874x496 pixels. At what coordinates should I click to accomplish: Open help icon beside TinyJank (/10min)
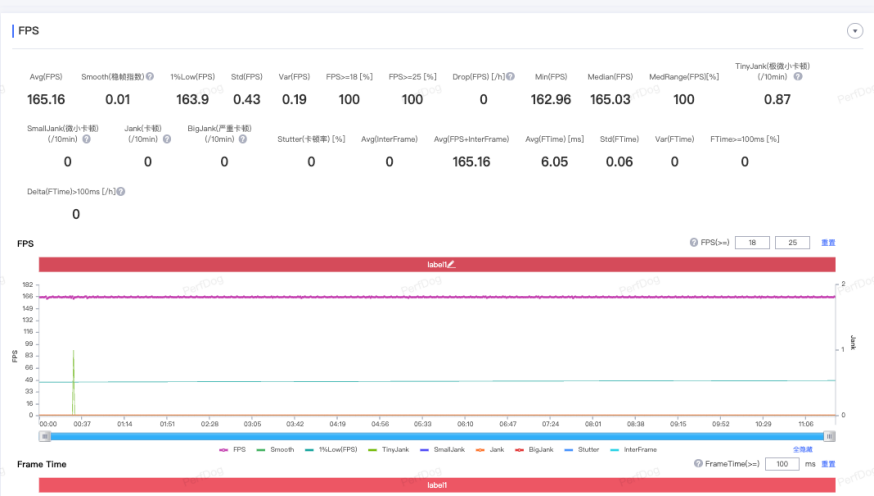[798, 76]
